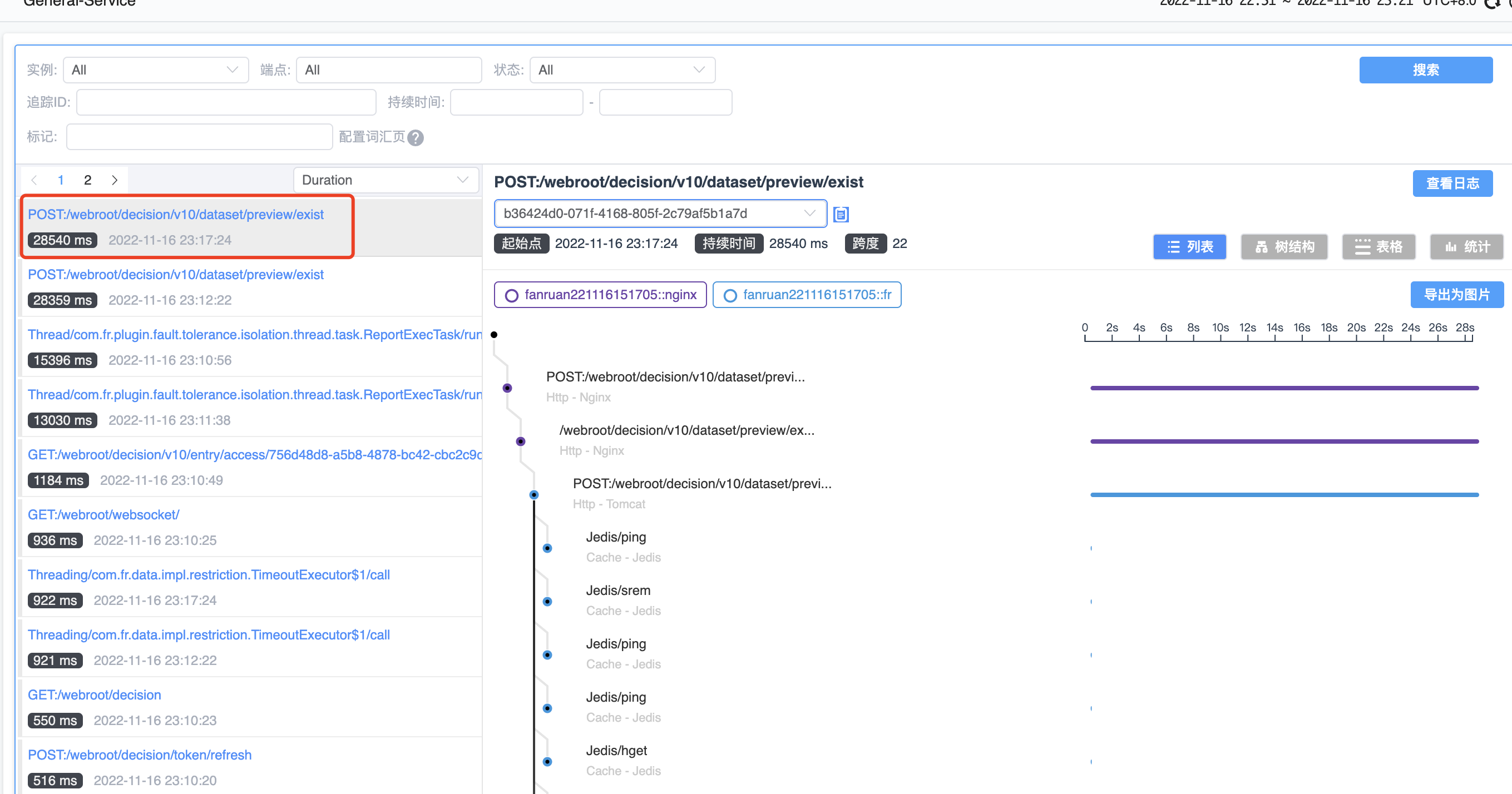Go to the next page arrow
The image size is (1512, 794).
tap(115, 180)
